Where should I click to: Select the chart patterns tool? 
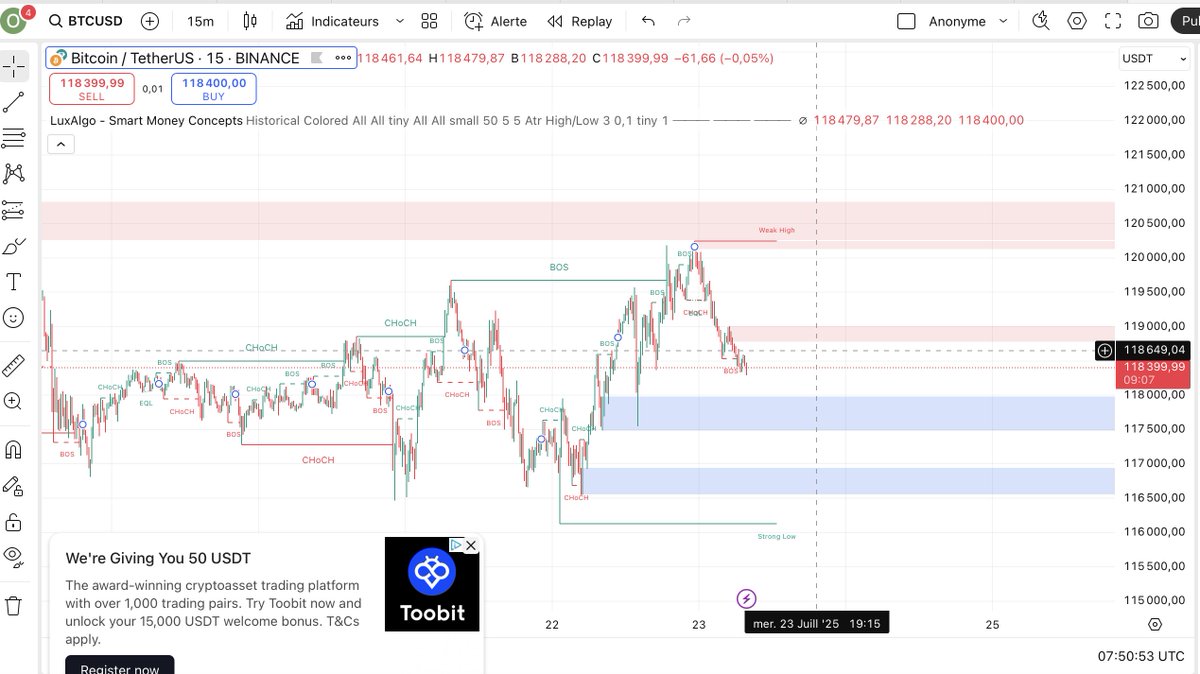tap(14, 173)
